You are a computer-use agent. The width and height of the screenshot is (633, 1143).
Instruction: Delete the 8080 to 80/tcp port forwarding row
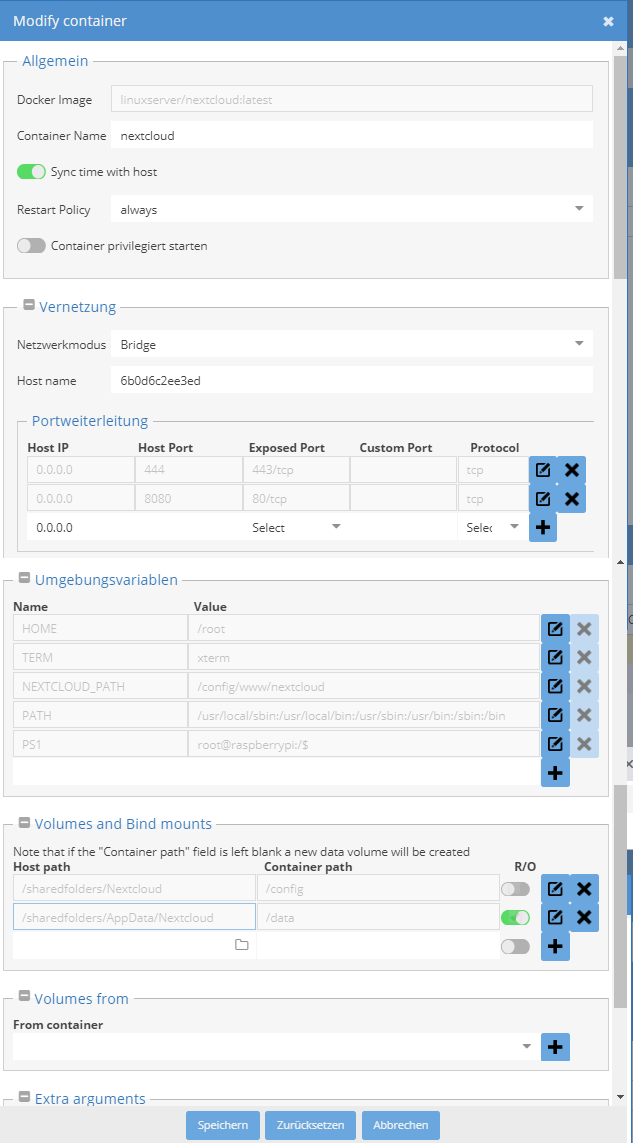click(x=572, y=499)
